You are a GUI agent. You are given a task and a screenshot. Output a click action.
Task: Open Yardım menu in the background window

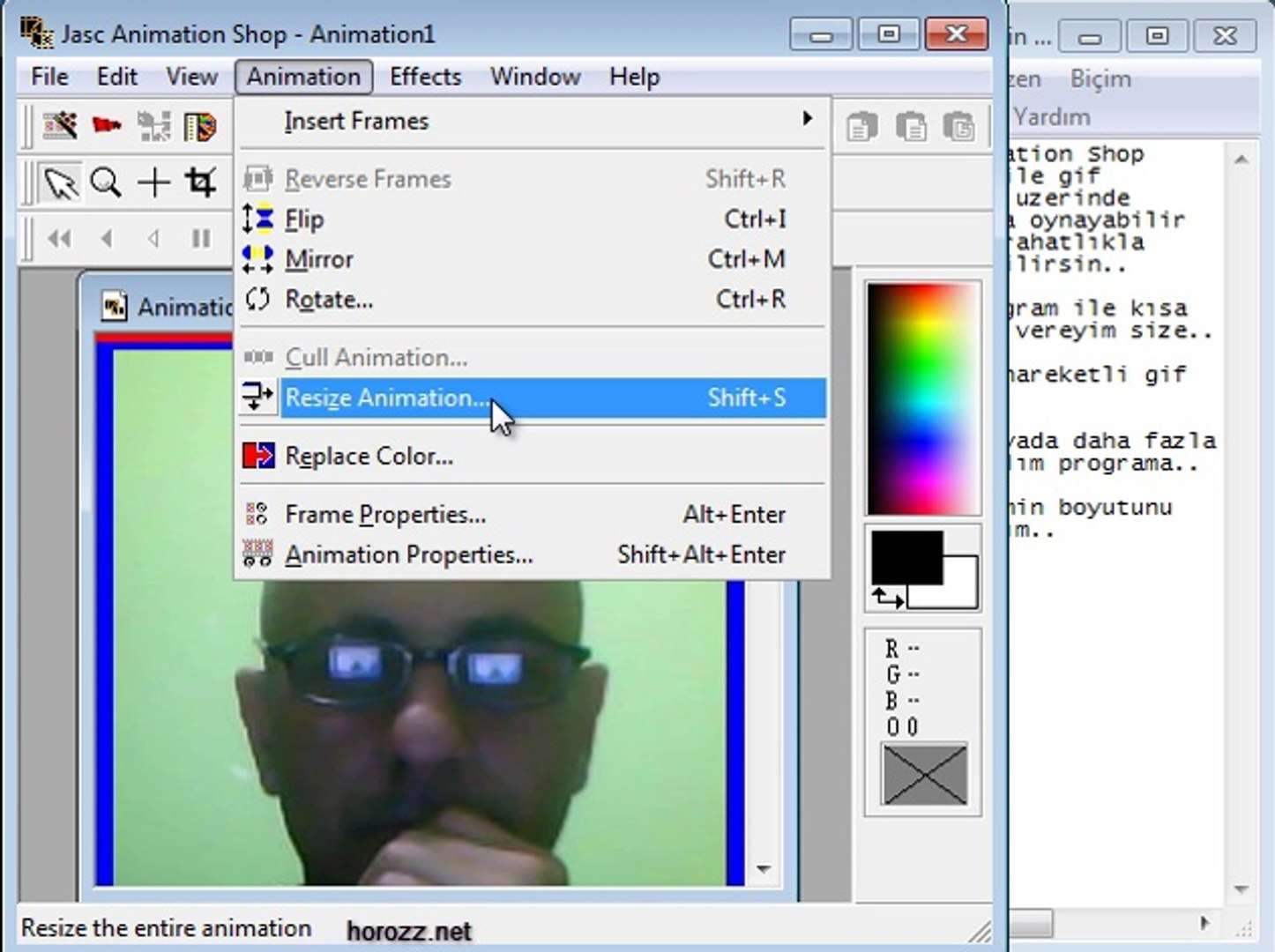[1051, 116]
